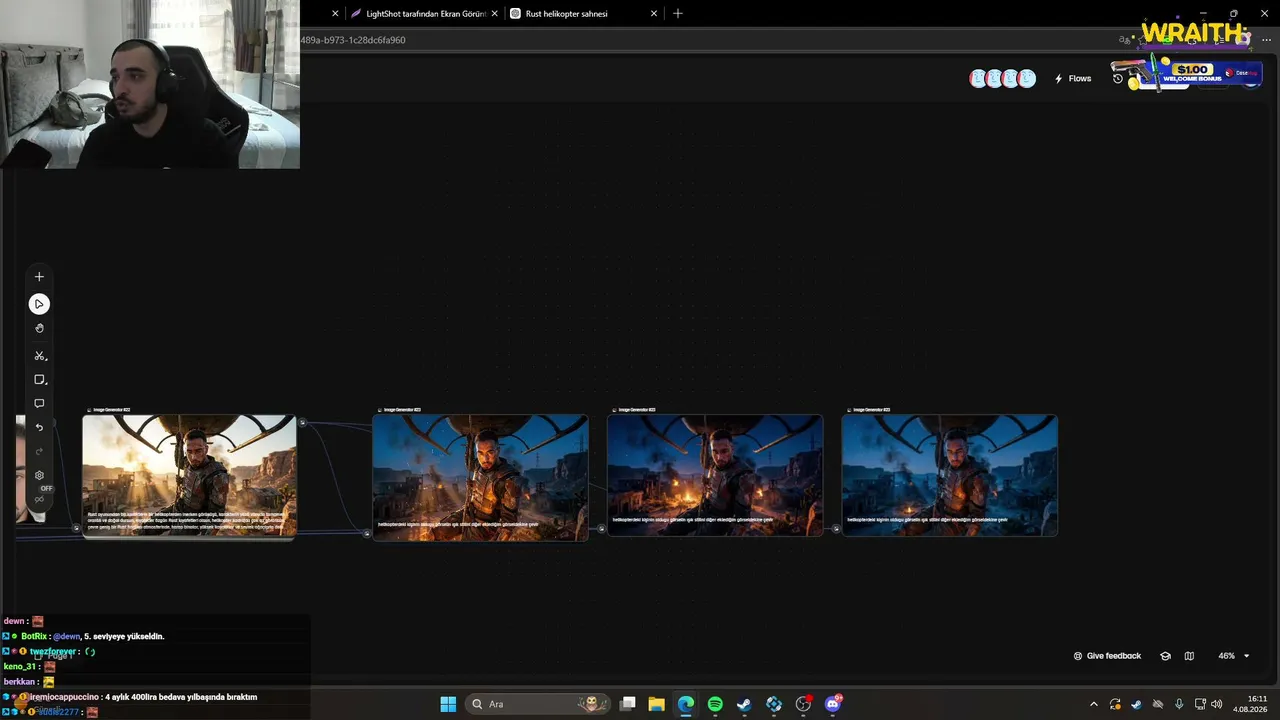The height and width of the screenshot is (720, 1280).
Task: Choose the scissors cut tool
Action: [40, 356]
